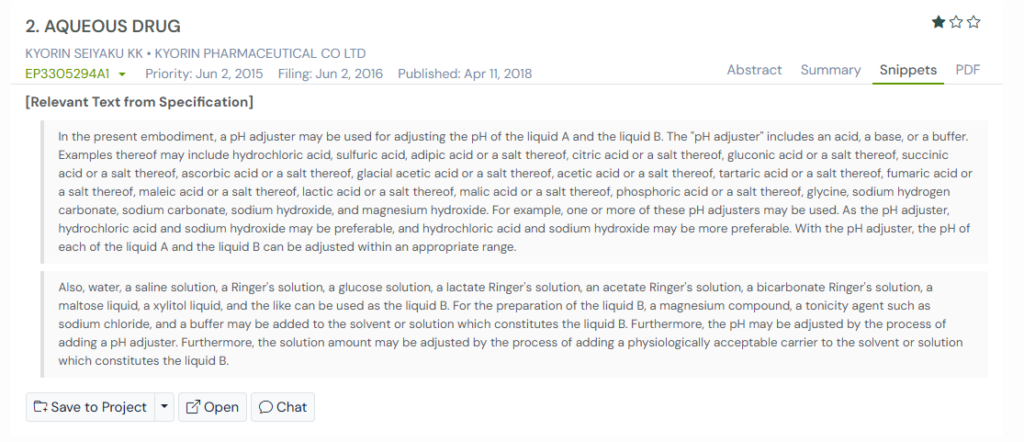This screenshot has width=1024, height=442.
Task: Click the Save to Project button
Action: point(90,407)
